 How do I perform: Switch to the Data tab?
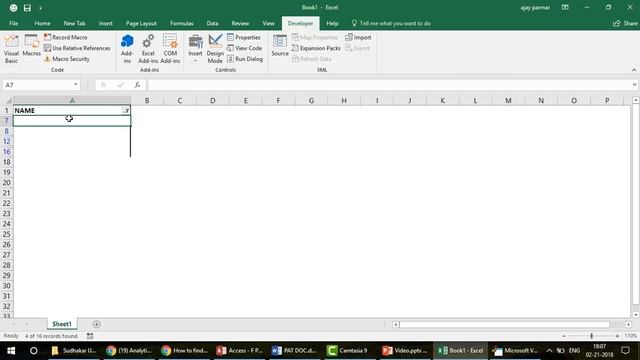pos(212,23)
